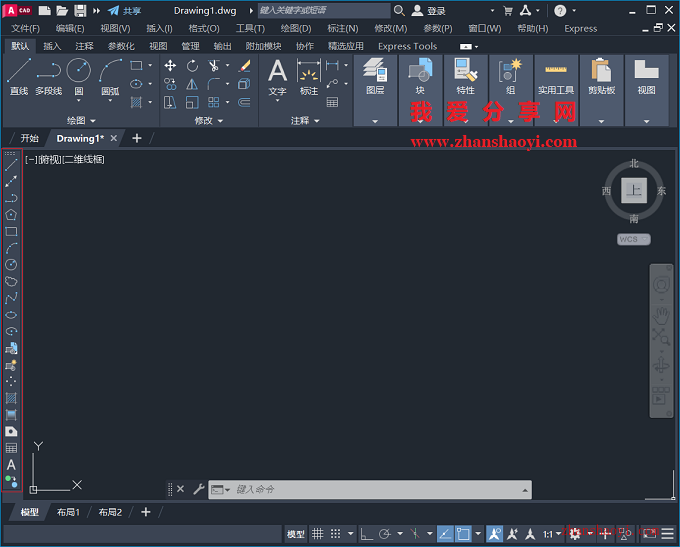Viewport: 680px width, 547px height.
Task: Click the 共享 share button
Action: (x=124, y=10)
